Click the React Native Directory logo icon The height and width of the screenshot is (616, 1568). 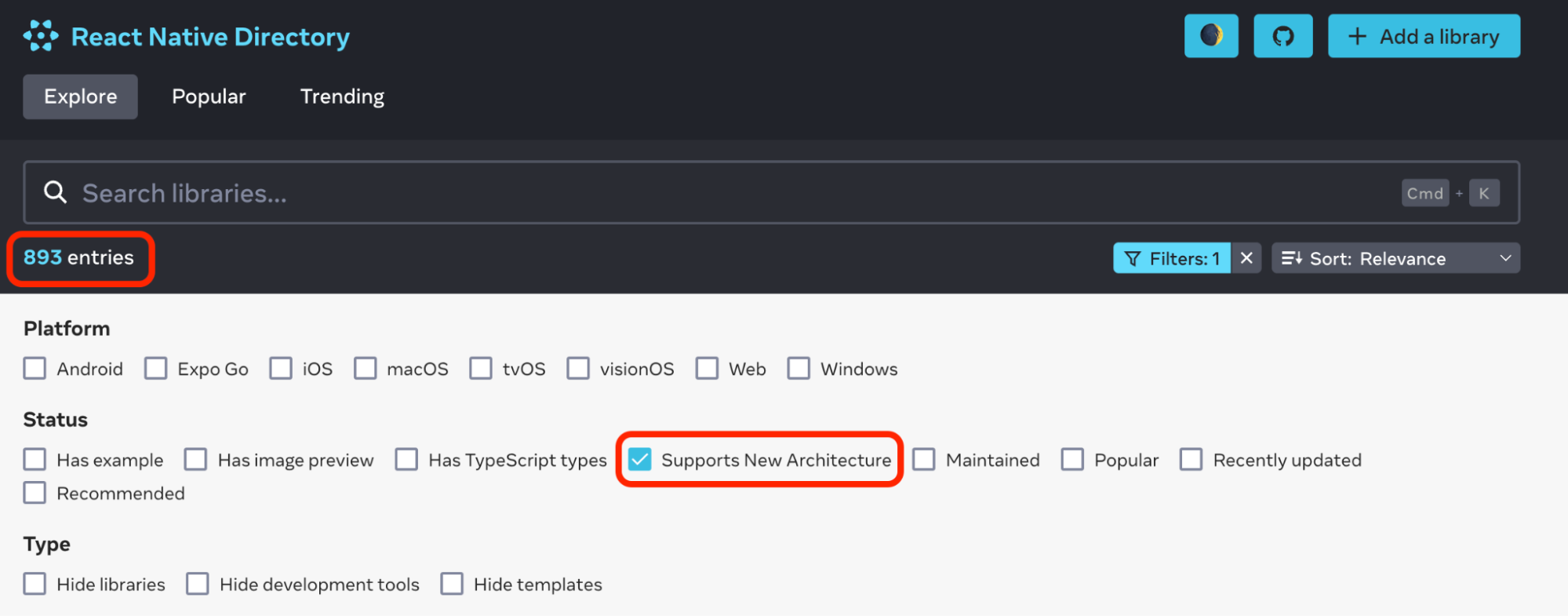41,36
